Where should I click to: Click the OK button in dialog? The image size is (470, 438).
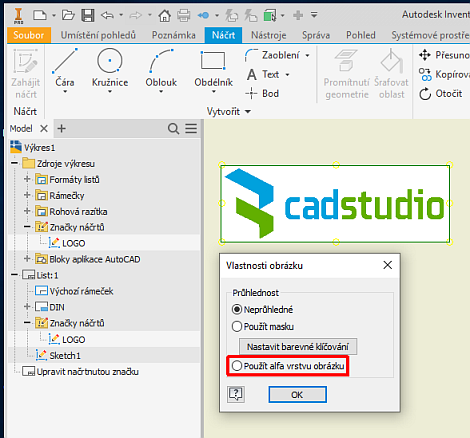[297, 395]
